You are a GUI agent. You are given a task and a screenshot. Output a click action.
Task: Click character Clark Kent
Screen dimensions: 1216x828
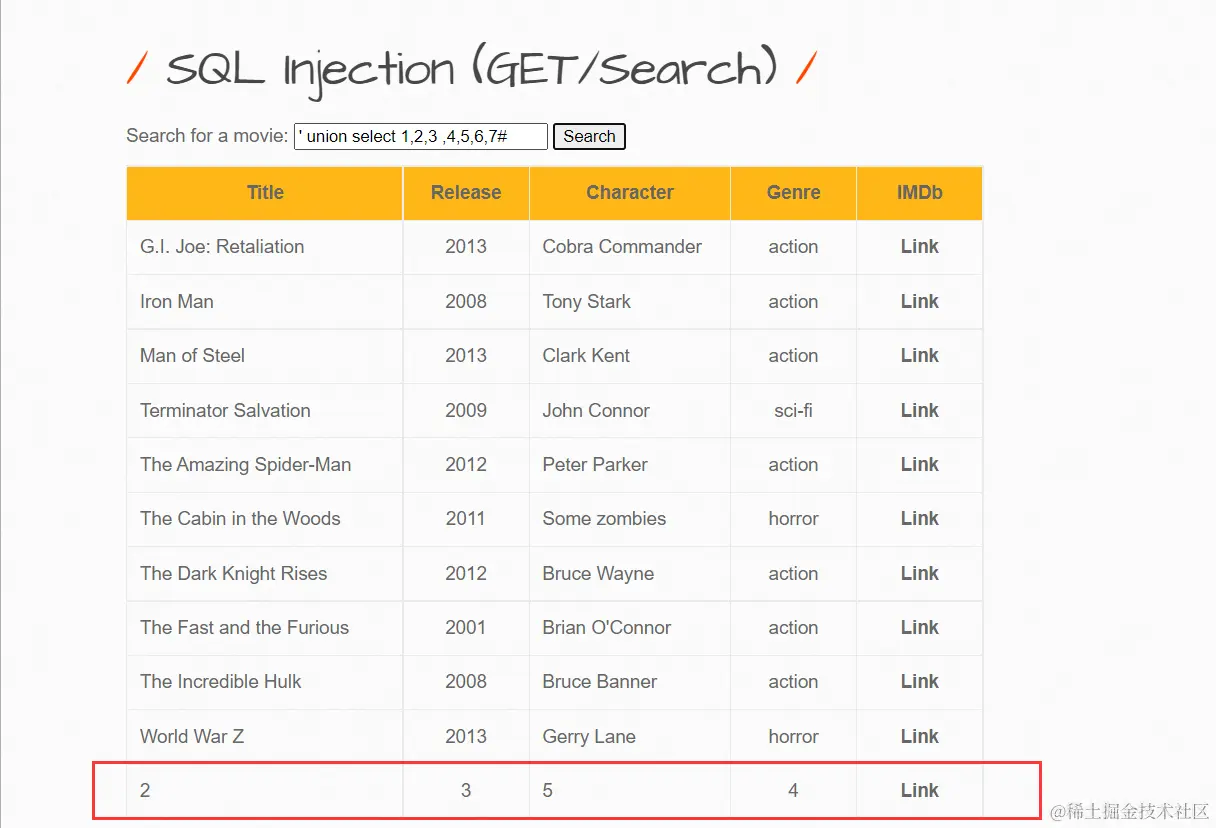tap(586, 356)
